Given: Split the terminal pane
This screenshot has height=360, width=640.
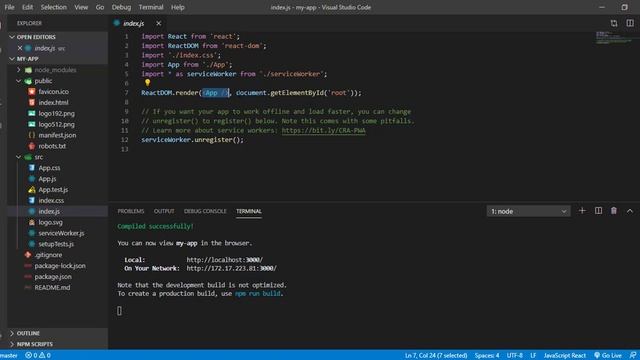Looking at the screenshot, I should (x=598, y=211).
